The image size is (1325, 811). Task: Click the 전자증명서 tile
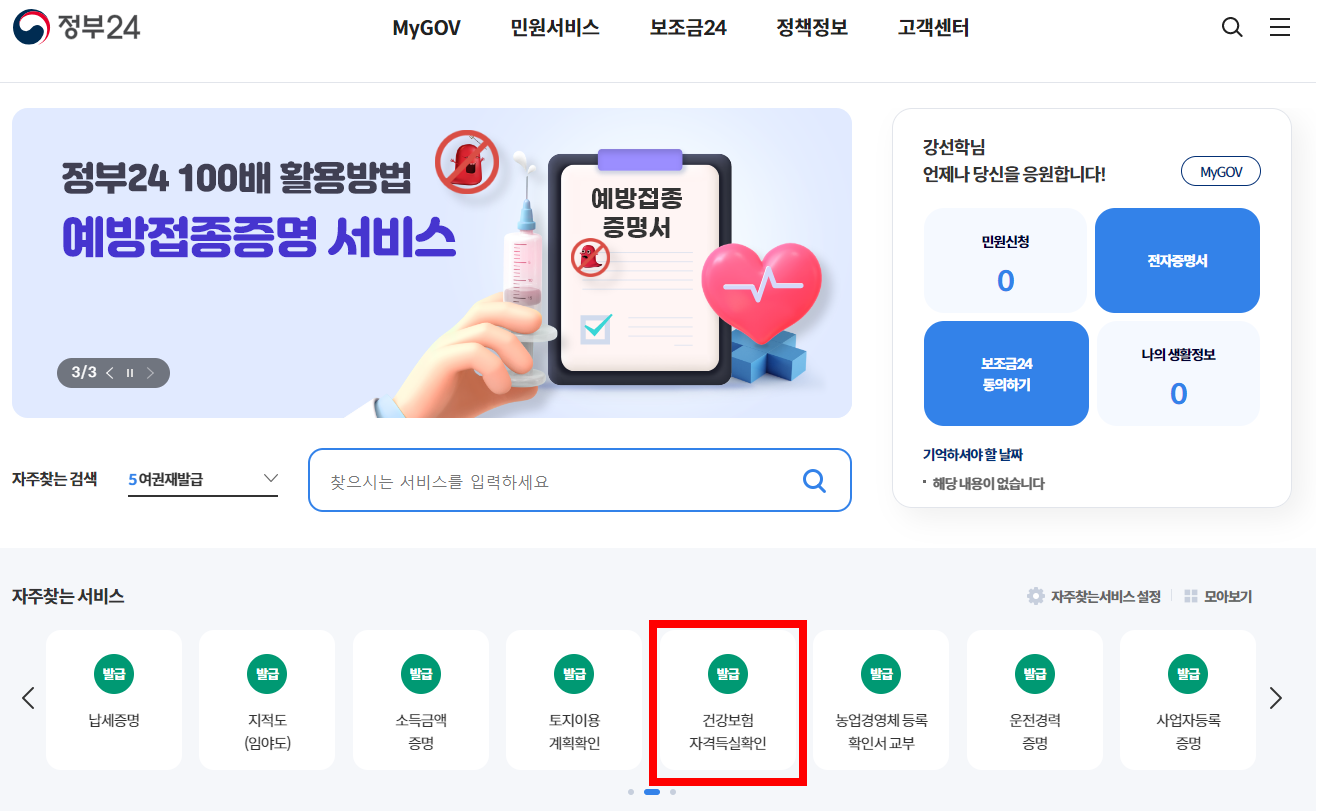(1177, 260)
